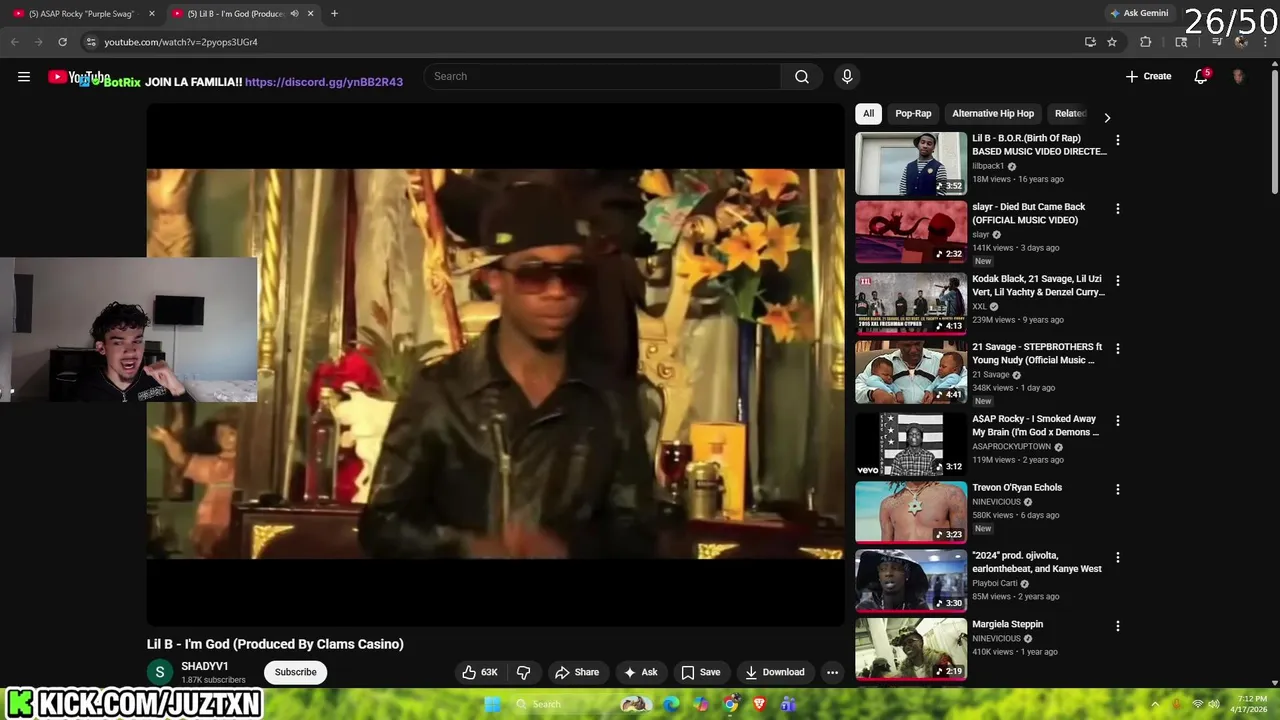Click the address bar URL

click(181, 42)
